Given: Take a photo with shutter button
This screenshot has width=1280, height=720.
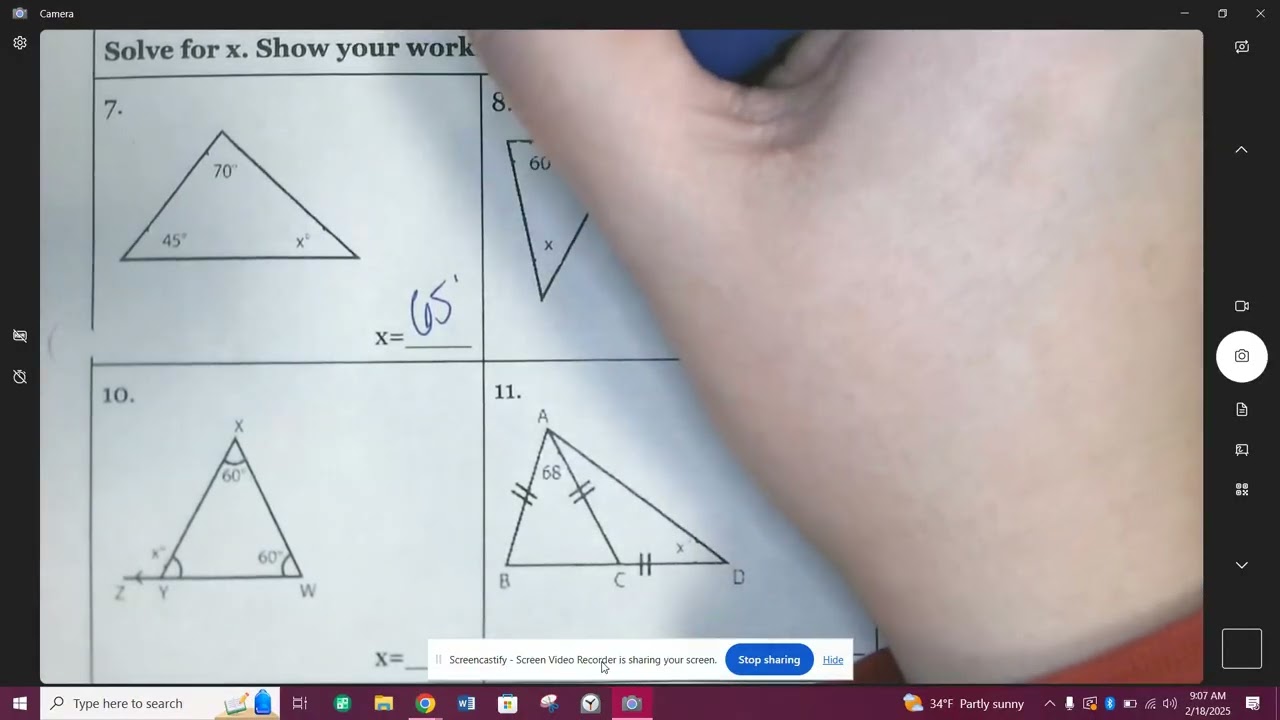Looking at the screenshot, I should click(1242, 356).
